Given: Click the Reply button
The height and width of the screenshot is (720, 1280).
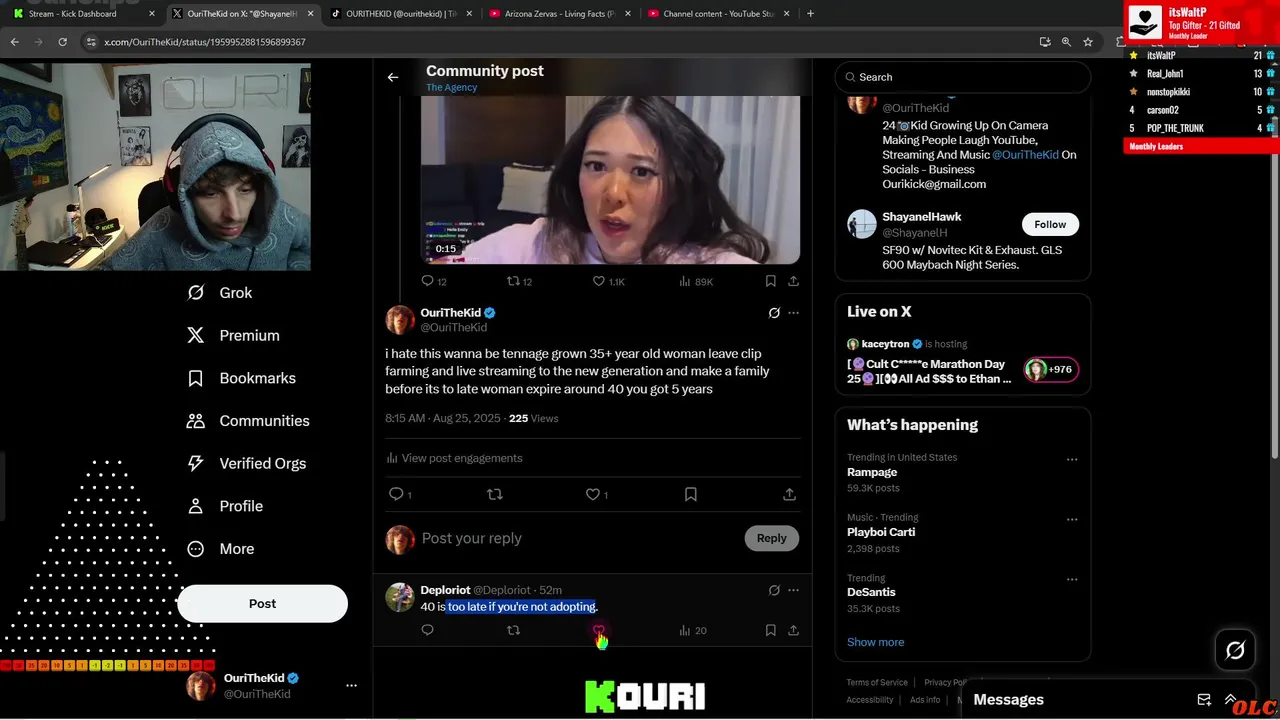Looking at the screenshot, I should coord(771,538).
